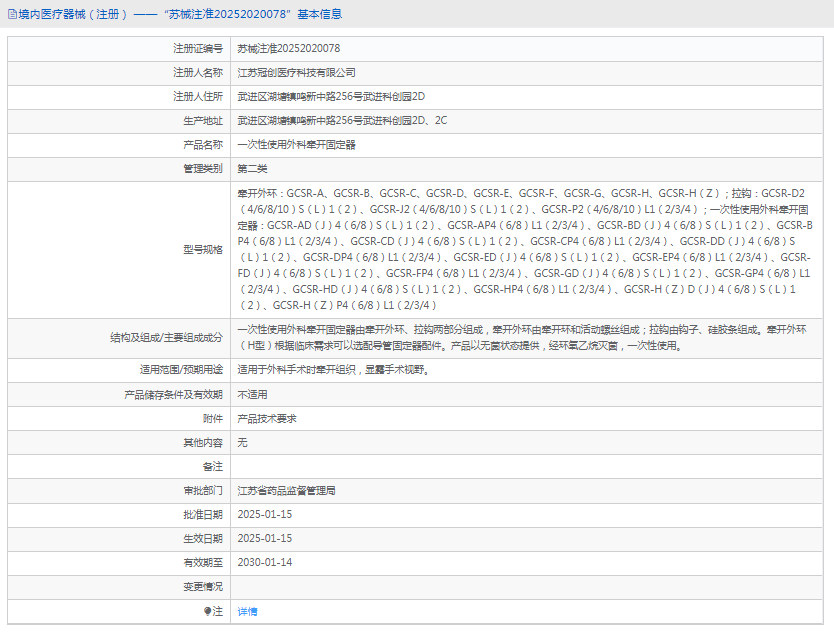Click the 2030-01-14 expiry date
The height and width of the screenshot is (633, 834).
264,562
